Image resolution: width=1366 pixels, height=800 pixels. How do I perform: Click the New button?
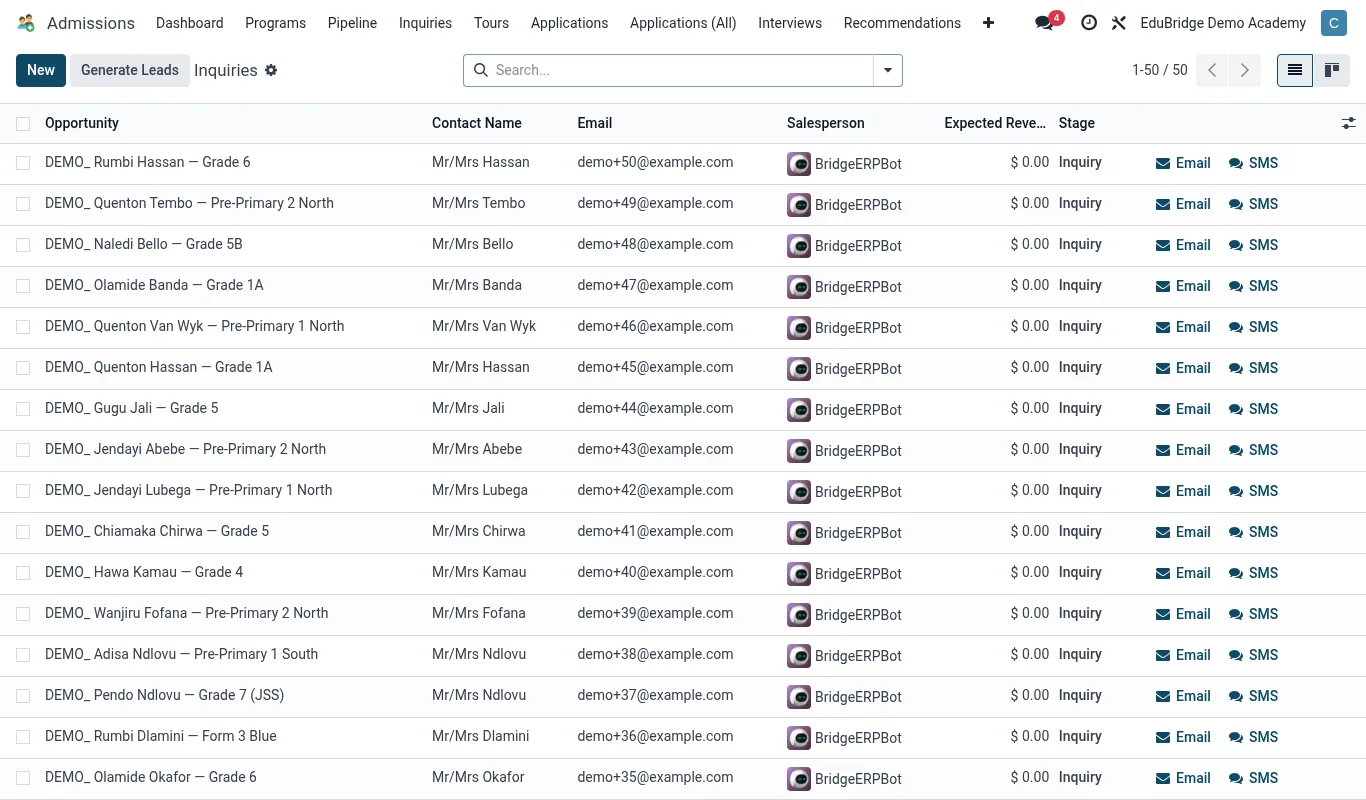(41, 70)
